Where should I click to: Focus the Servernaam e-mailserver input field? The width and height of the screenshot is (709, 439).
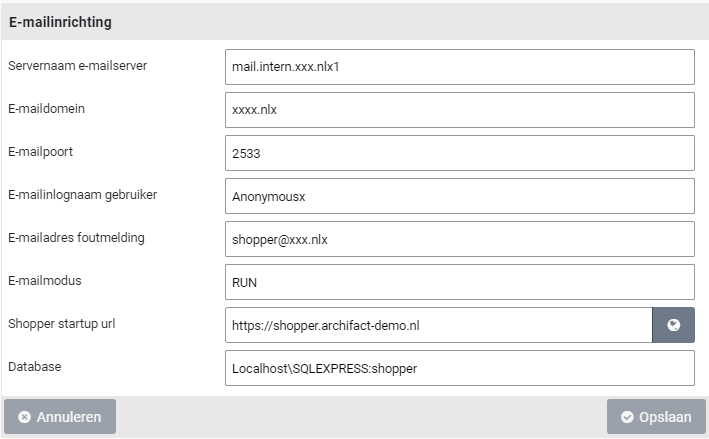459,68
